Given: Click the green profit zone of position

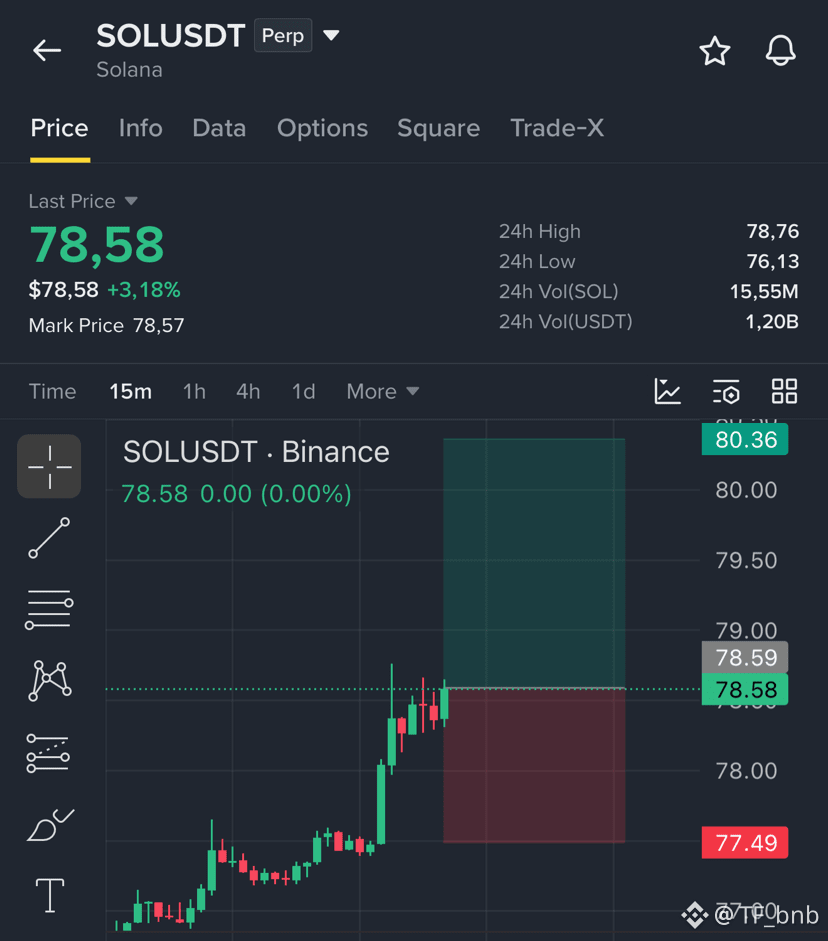Looking at the screenshot, I should (534, 563).
